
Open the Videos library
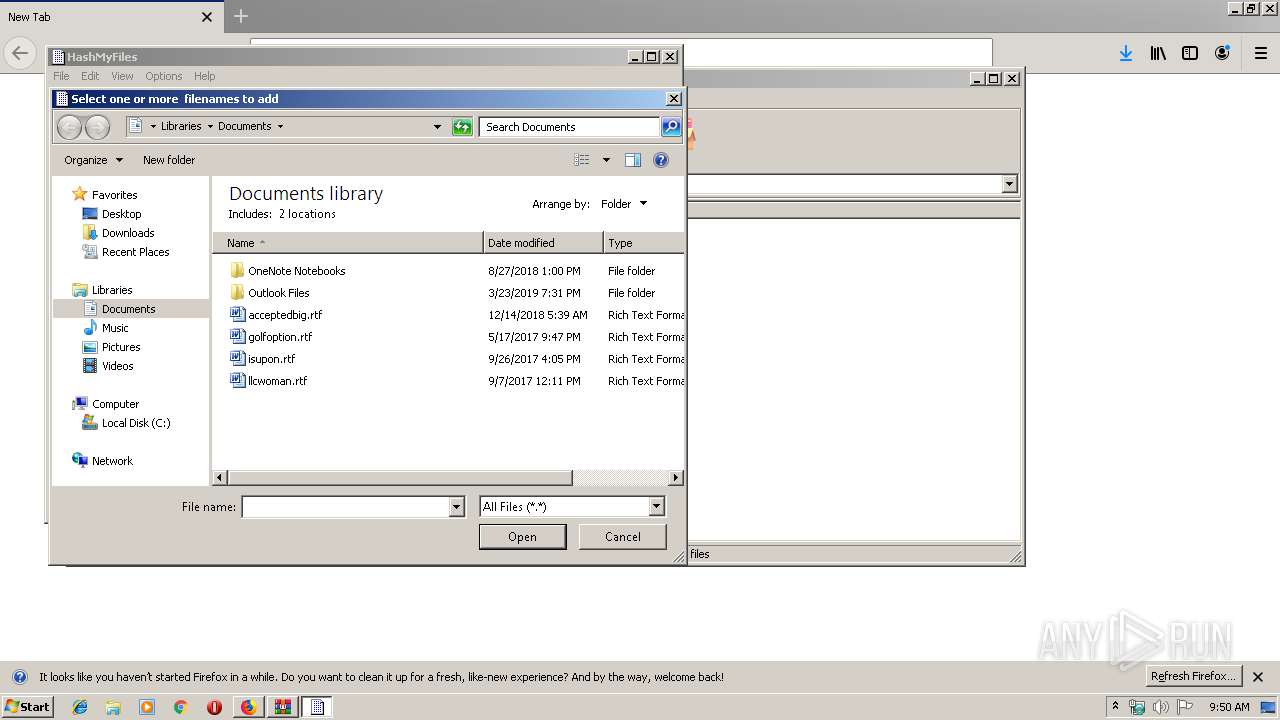pos(117,366)
